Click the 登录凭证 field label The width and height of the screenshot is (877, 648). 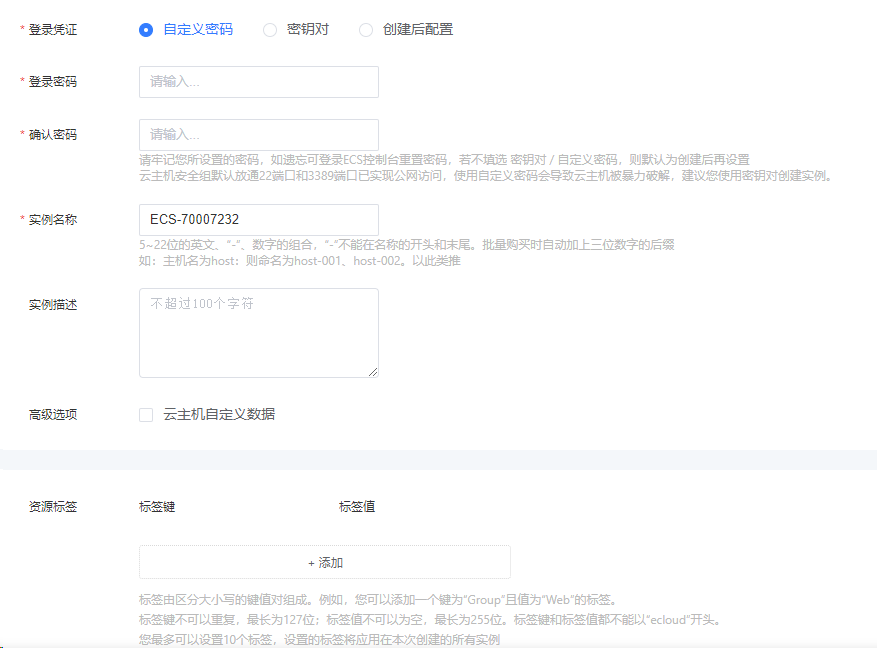(52, 30)
